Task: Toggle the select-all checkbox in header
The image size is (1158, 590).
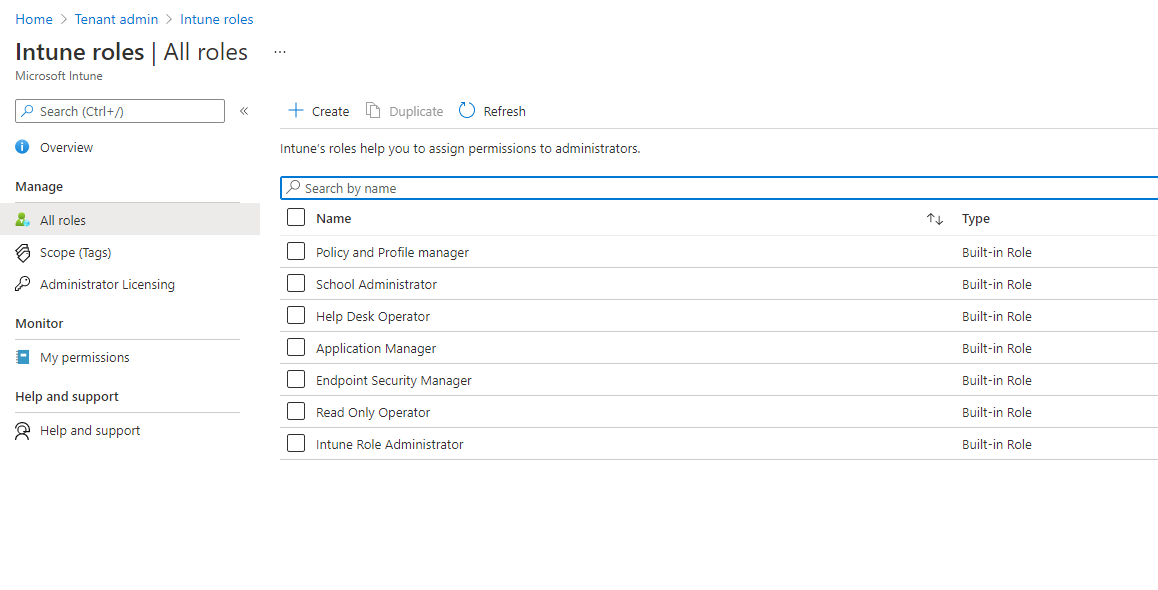Action: (x=296, y=218)
